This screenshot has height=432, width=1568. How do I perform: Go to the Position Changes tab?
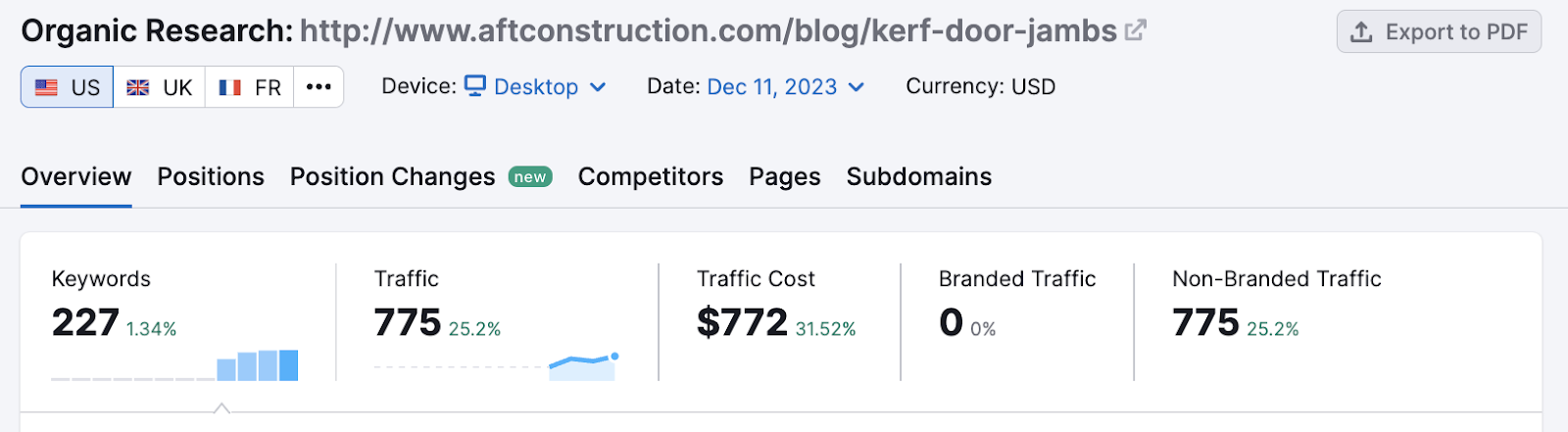[393, 176]
